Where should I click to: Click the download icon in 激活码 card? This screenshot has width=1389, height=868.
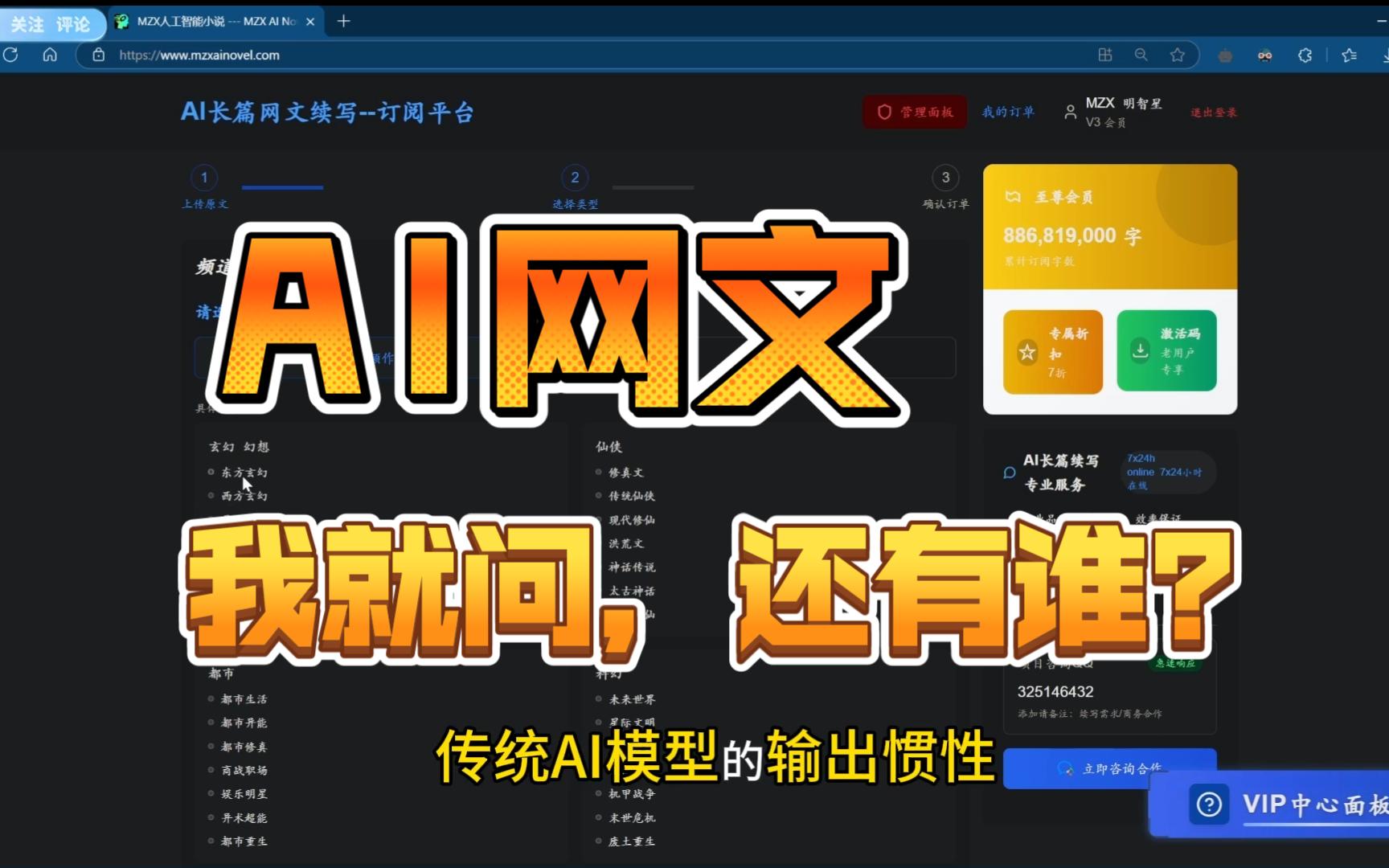1141,350
